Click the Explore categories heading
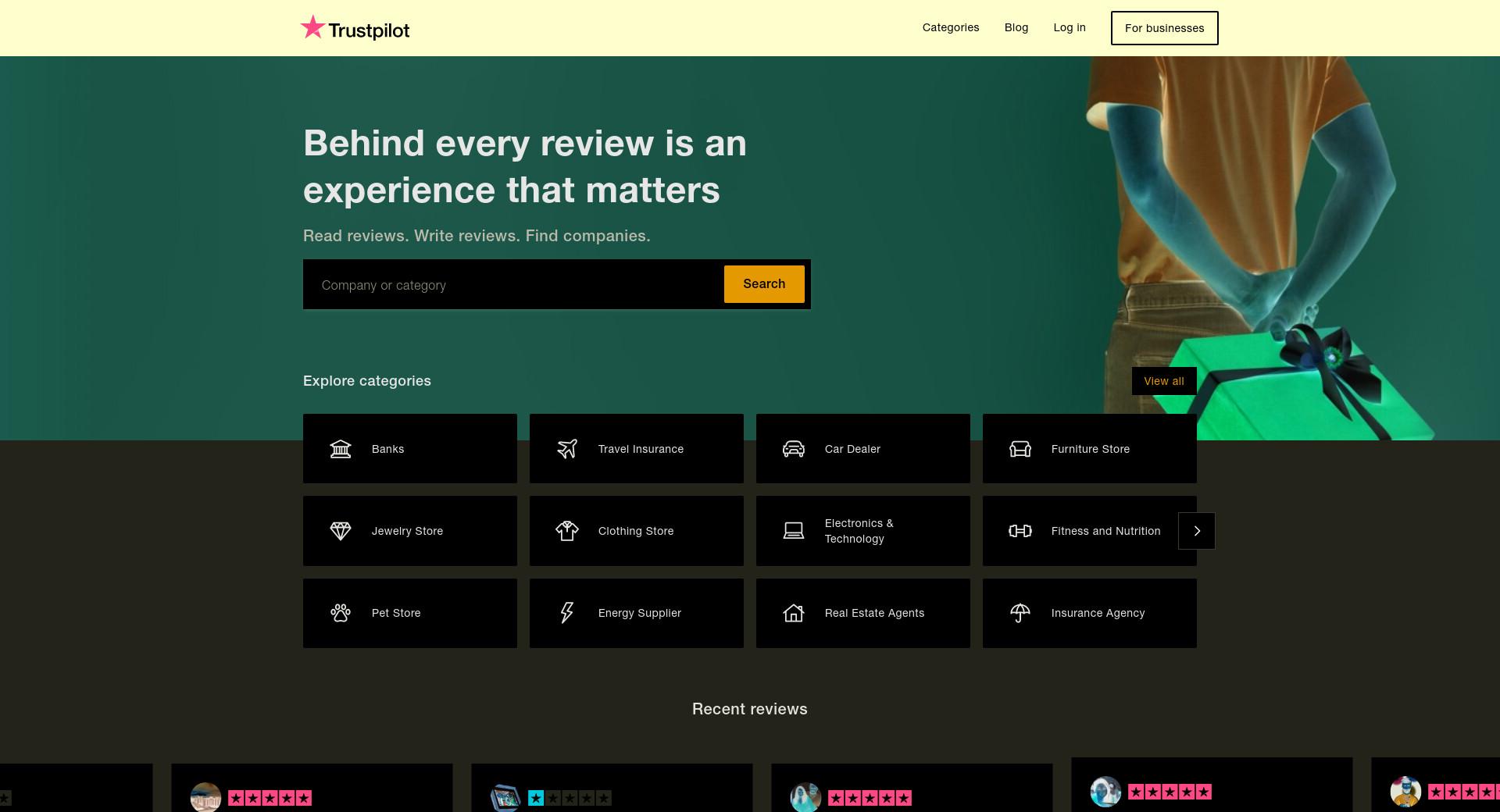The width and height of the screenshot is (1500, 812). tap(367, 381)
